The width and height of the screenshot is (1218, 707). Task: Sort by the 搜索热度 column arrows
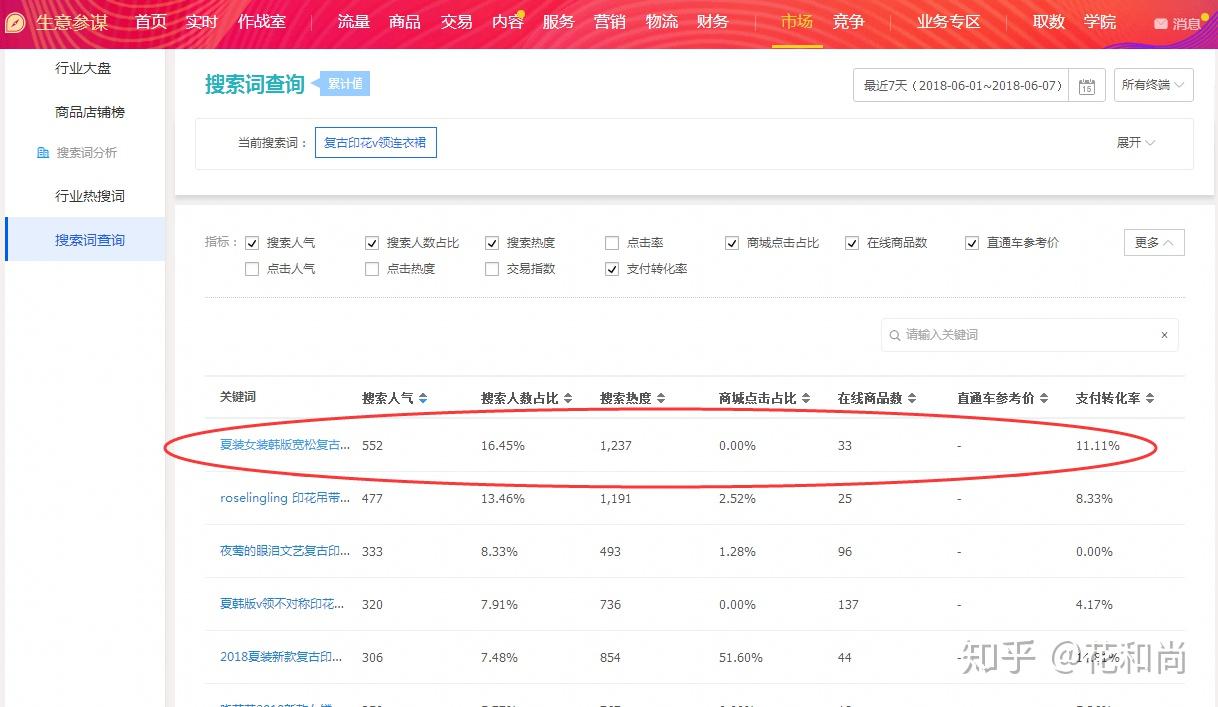[661, 398]
